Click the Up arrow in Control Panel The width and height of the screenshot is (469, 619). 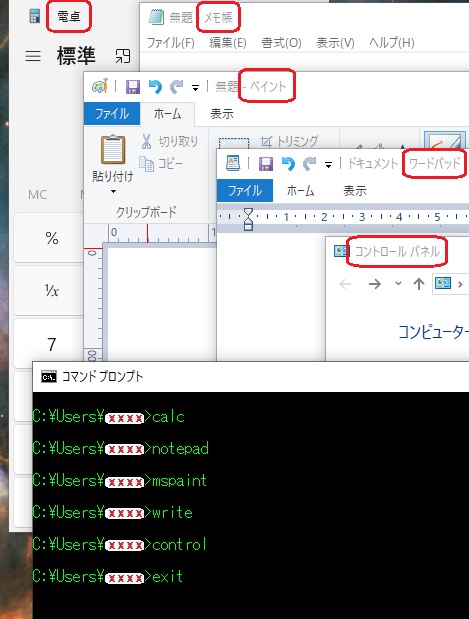pos(418,284)
